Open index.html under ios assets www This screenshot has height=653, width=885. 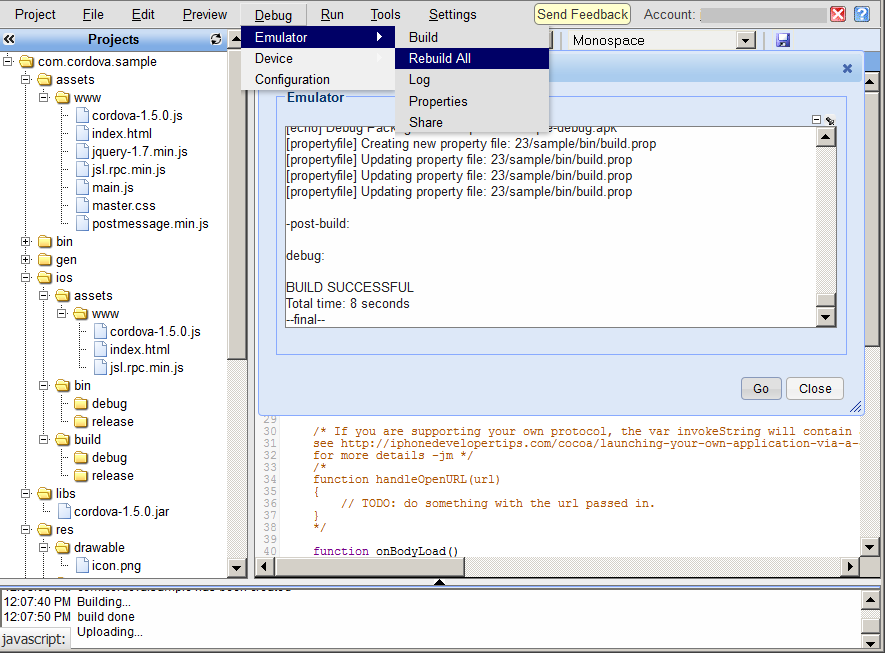[x=140, y=350]
